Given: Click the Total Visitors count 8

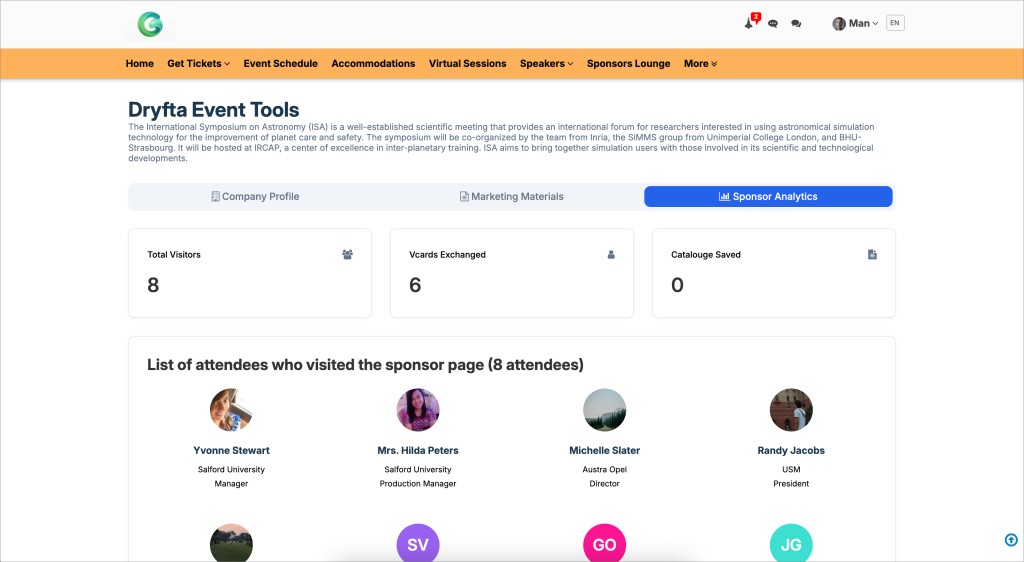Looking at the screenshot, I should (x=153, y=285).
